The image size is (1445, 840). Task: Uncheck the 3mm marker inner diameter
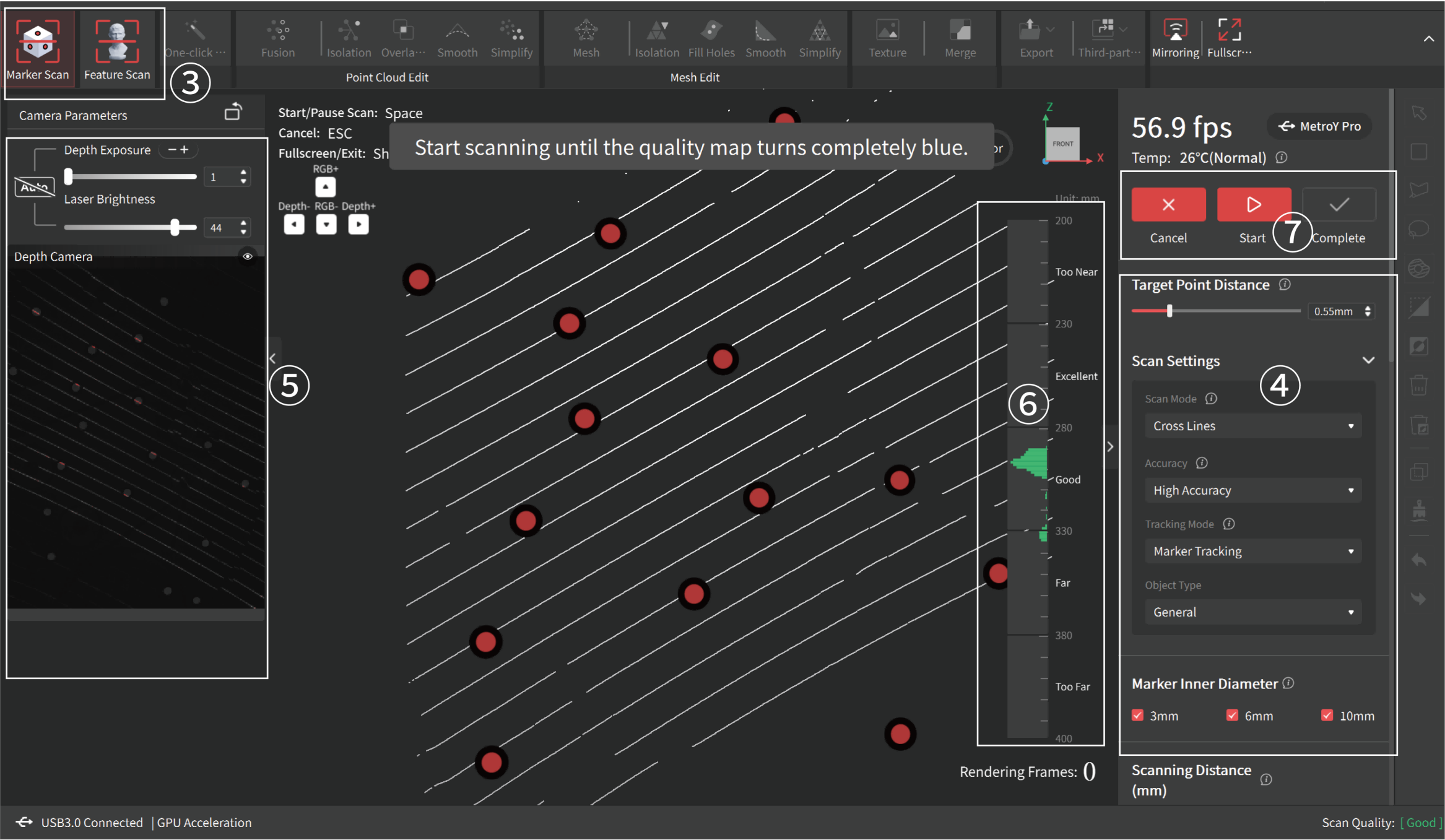pyautogui.click(x=1137, y=715)
